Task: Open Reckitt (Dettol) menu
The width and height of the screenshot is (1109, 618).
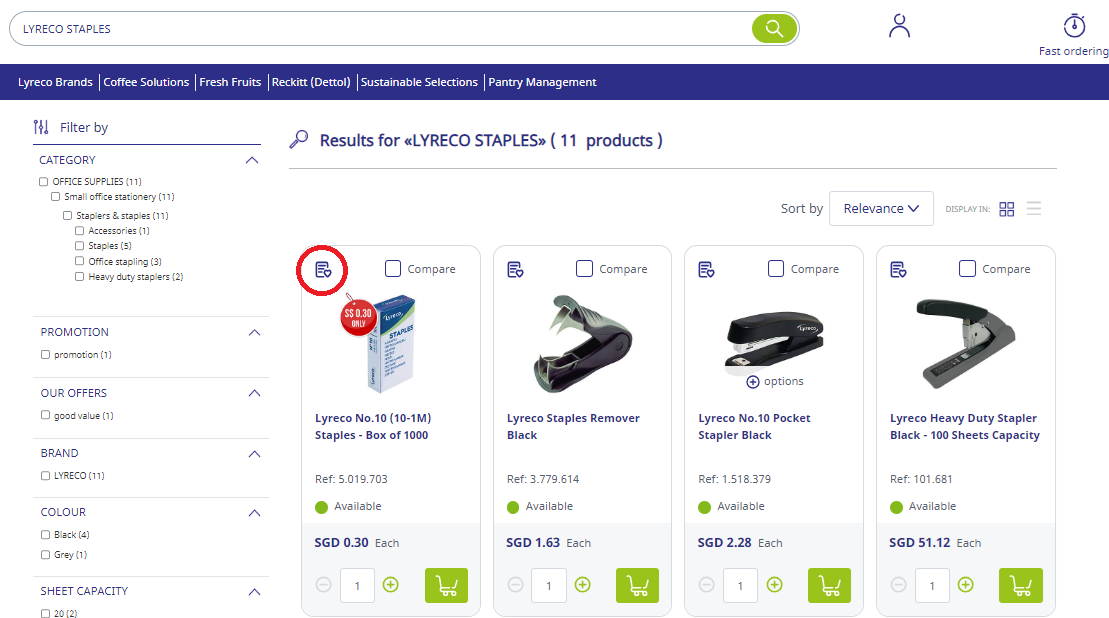Action: tap(311, 82)
